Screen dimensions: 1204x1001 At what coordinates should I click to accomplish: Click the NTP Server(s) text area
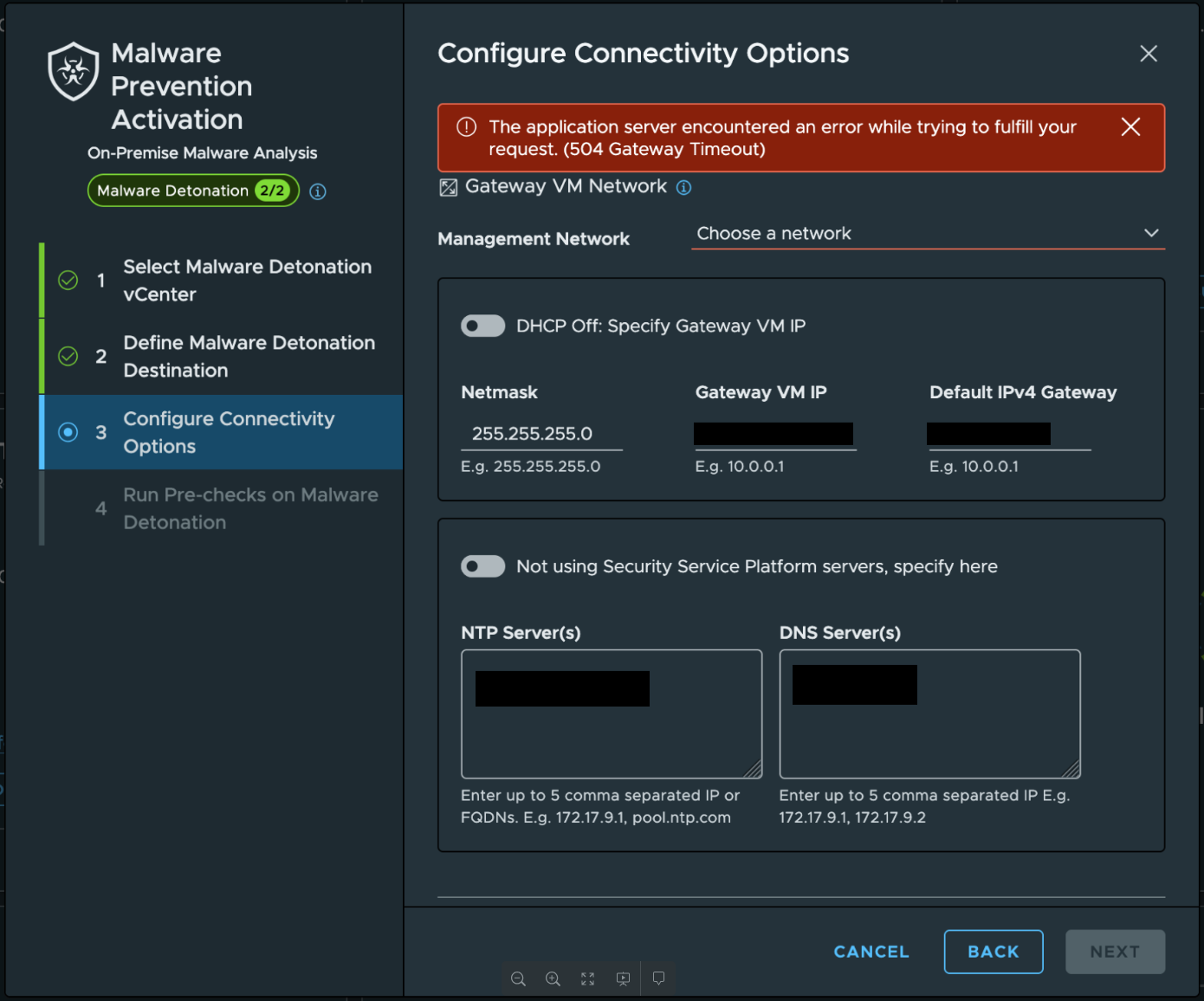(612, 714)
